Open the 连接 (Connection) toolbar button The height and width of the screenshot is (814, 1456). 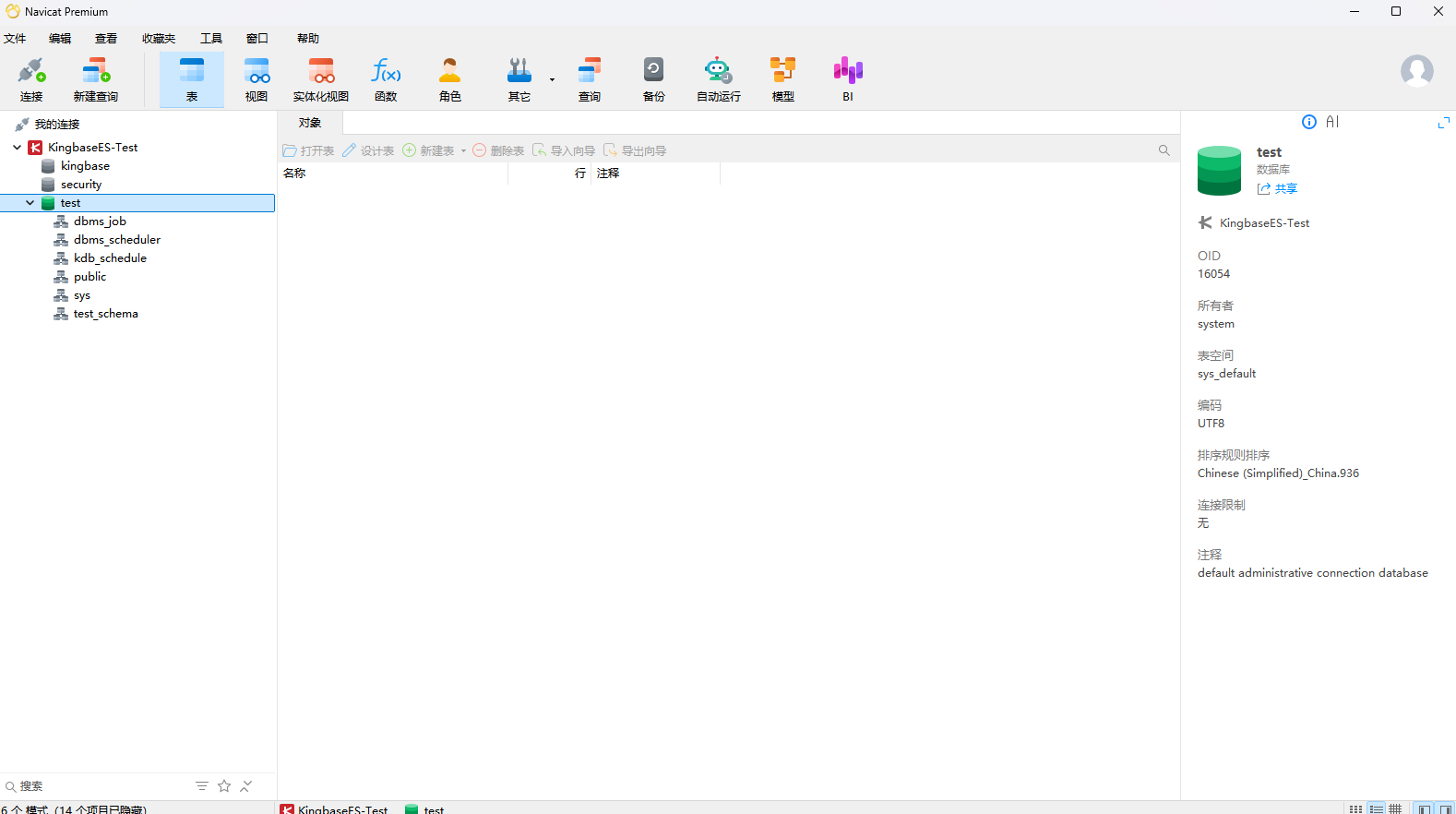click(x=31, y=79)
